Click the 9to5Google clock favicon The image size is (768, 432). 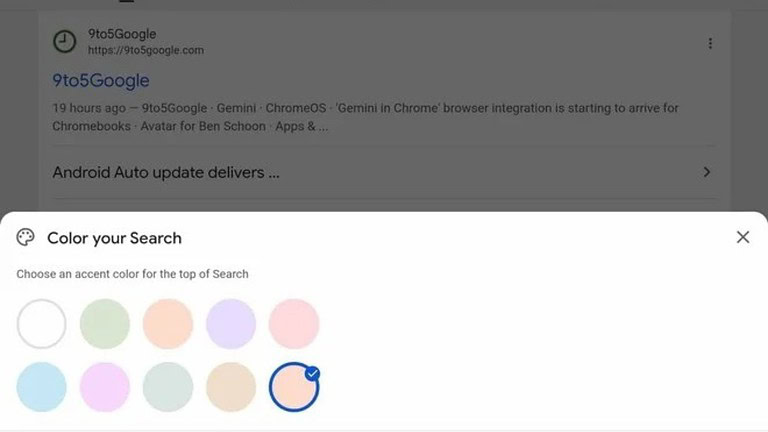[x=64, y=41]
